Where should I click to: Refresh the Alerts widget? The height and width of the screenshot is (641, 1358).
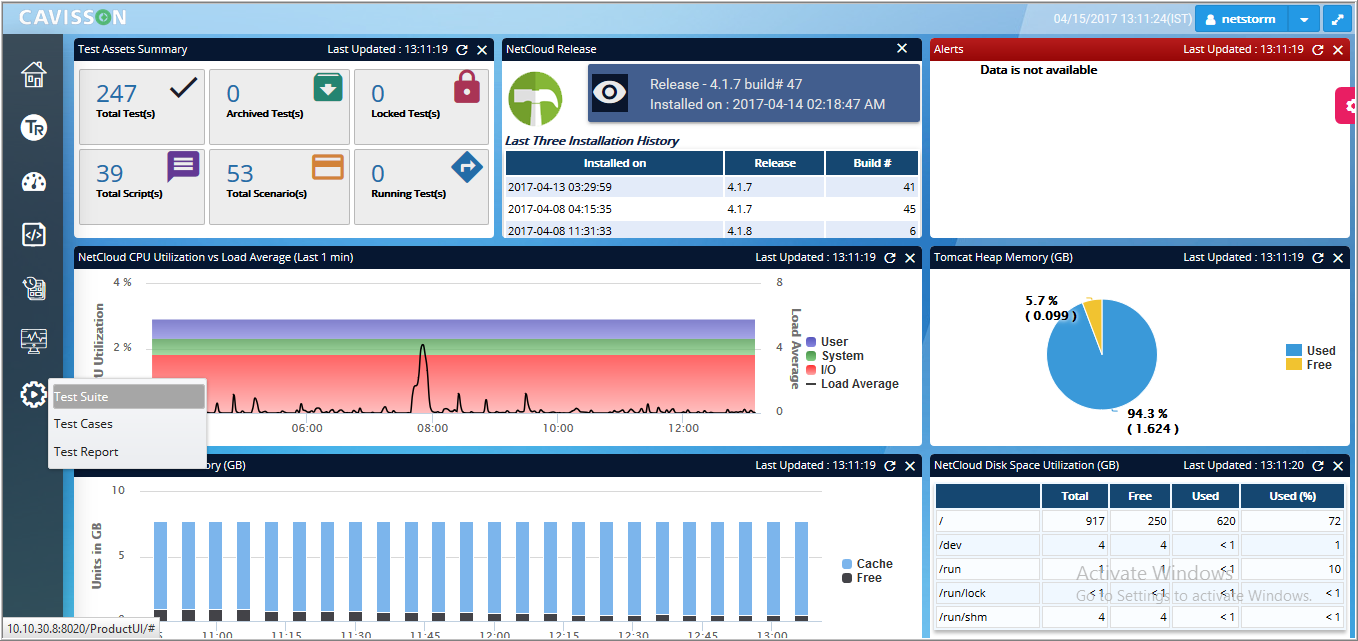pos(1318,49)
